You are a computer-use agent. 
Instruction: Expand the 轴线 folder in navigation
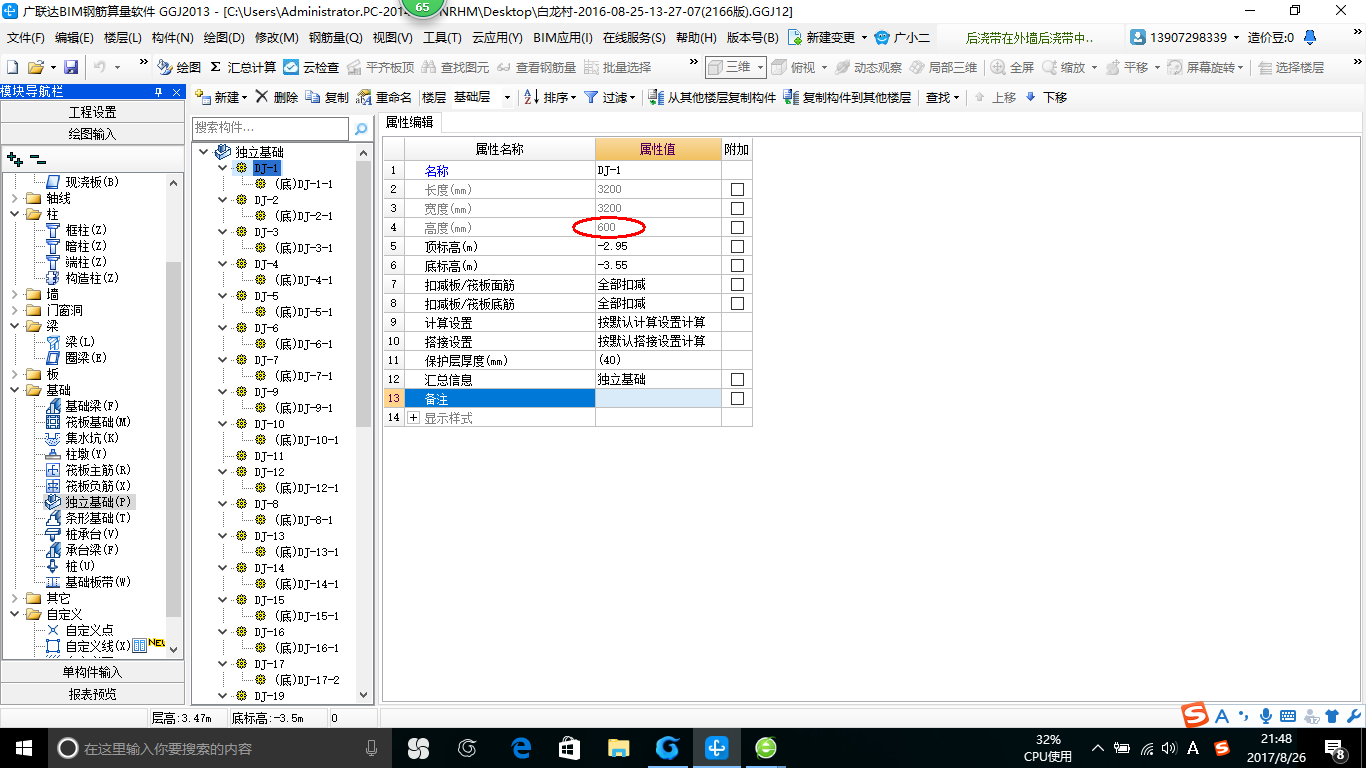click(14, 198)
